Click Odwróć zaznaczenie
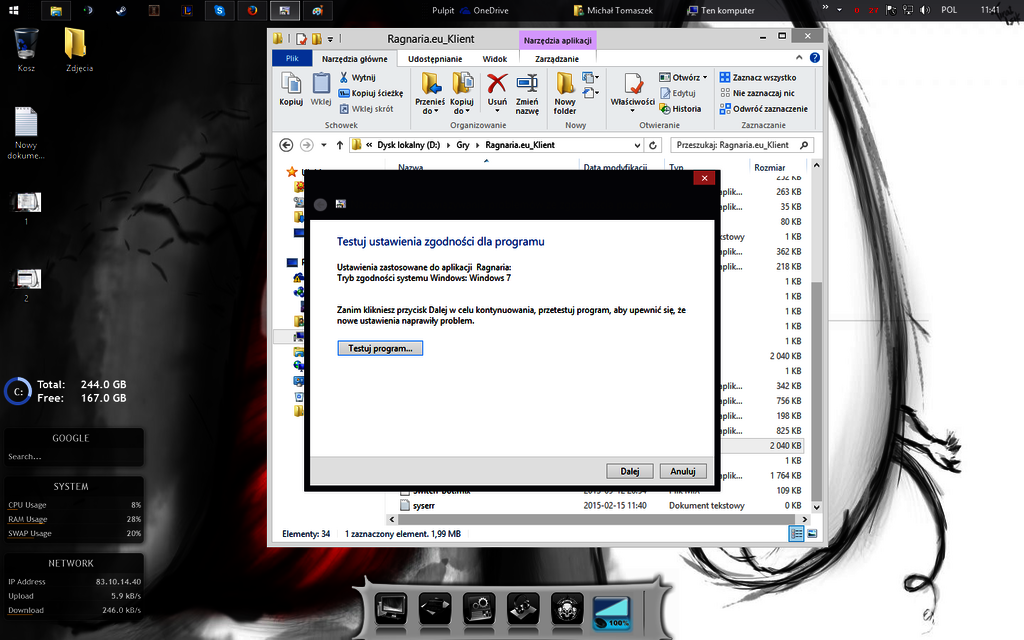 pos(763,108)
